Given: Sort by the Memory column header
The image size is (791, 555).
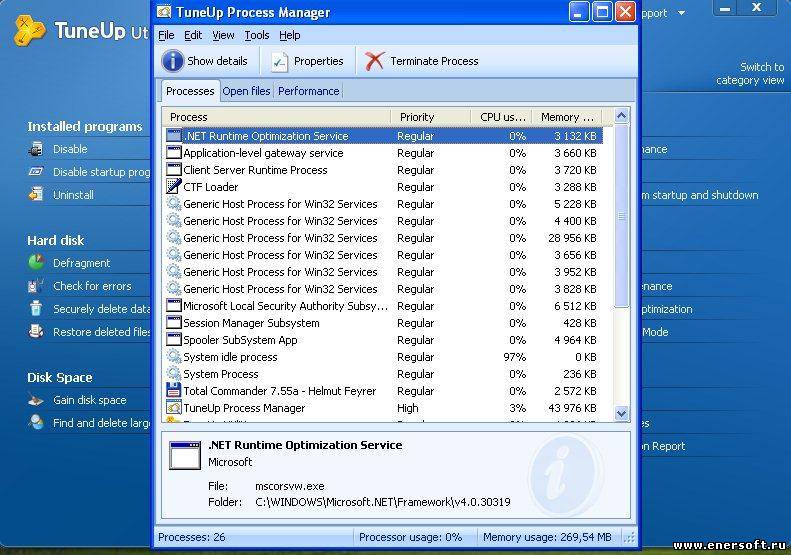Looking at the screenshot, I should [x=567, y=117].
